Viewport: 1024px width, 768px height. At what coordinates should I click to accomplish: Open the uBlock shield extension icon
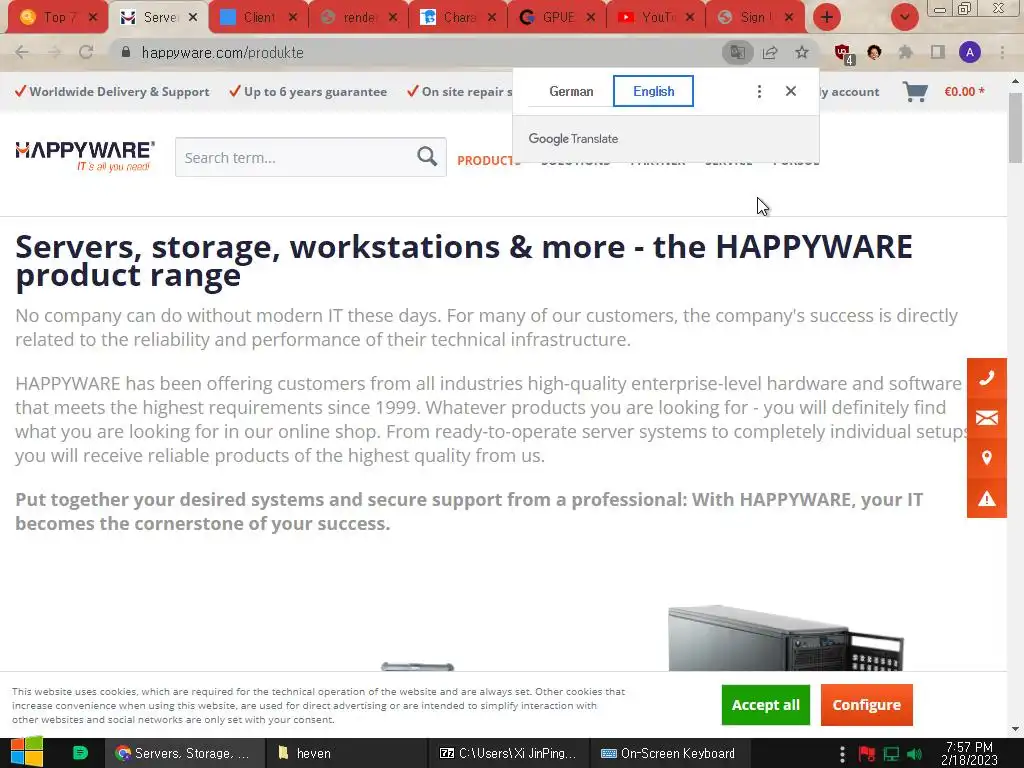tap(843, 53)
